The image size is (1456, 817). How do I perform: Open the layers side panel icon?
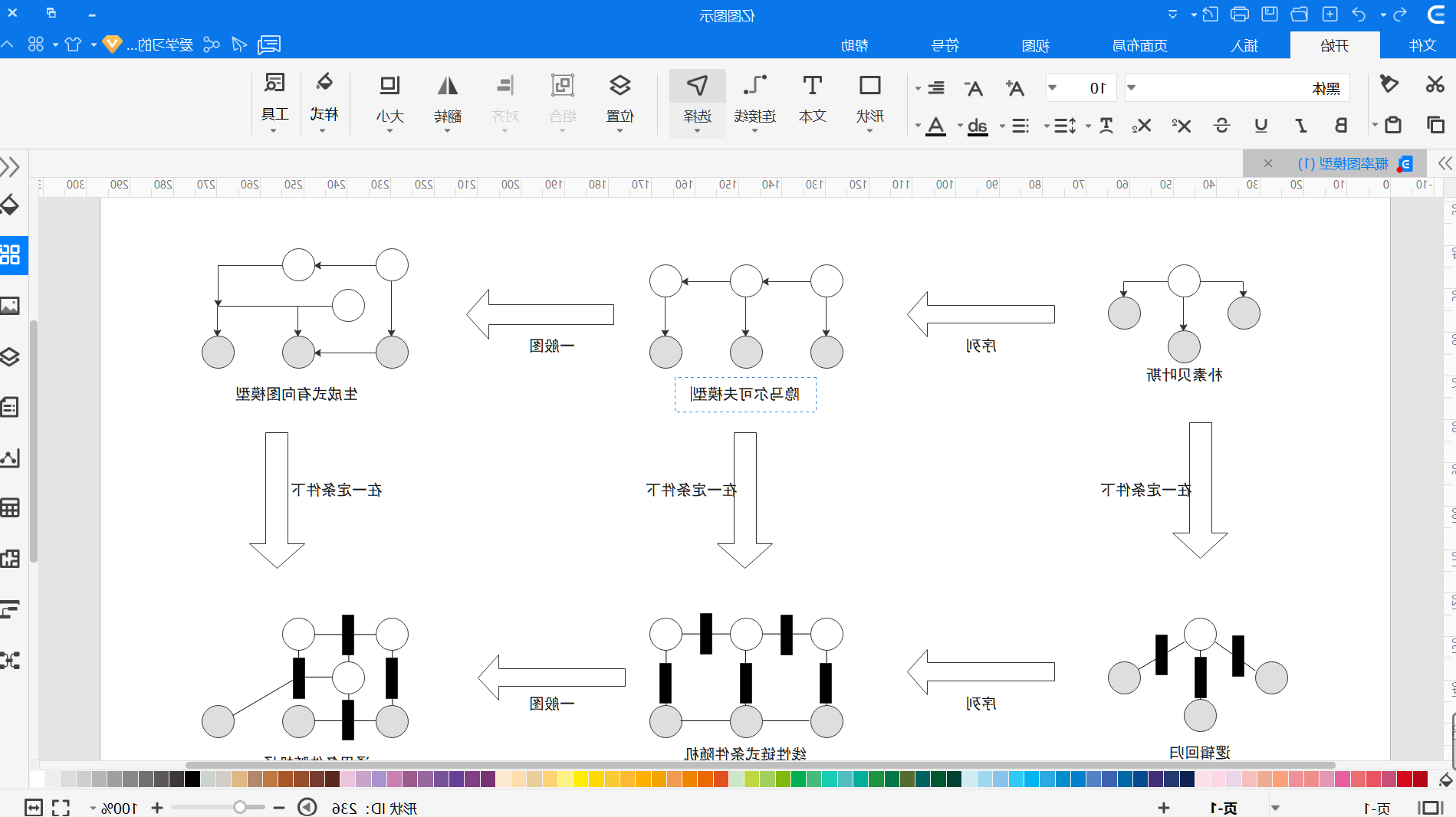[x=10, y=356]
